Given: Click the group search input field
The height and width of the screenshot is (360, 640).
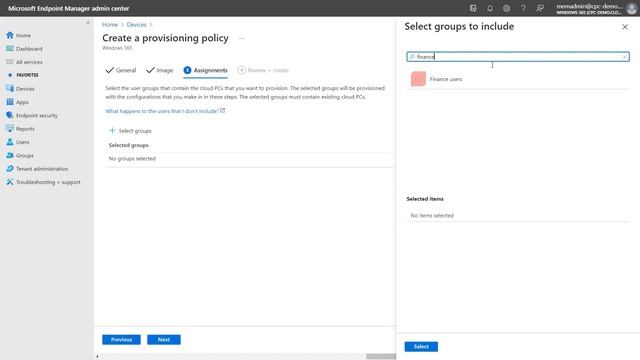Looking at the screenshot, I should (518, 57).
